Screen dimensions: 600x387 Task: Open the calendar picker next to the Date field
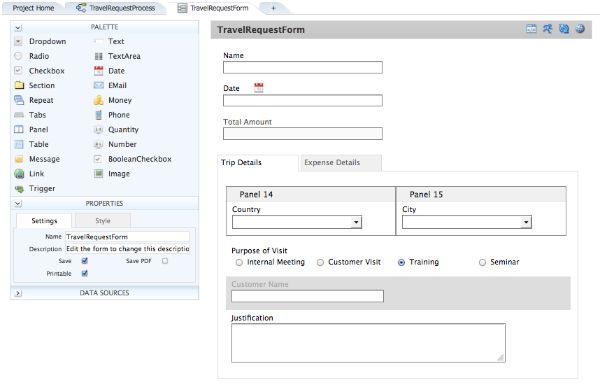(259, 88)
